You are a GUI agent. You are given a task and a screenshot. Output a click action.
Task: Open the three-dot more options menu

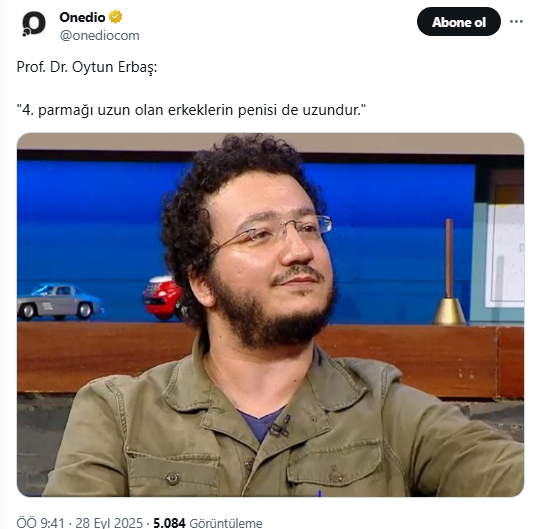pyautogui.click(x=516, y=22)
